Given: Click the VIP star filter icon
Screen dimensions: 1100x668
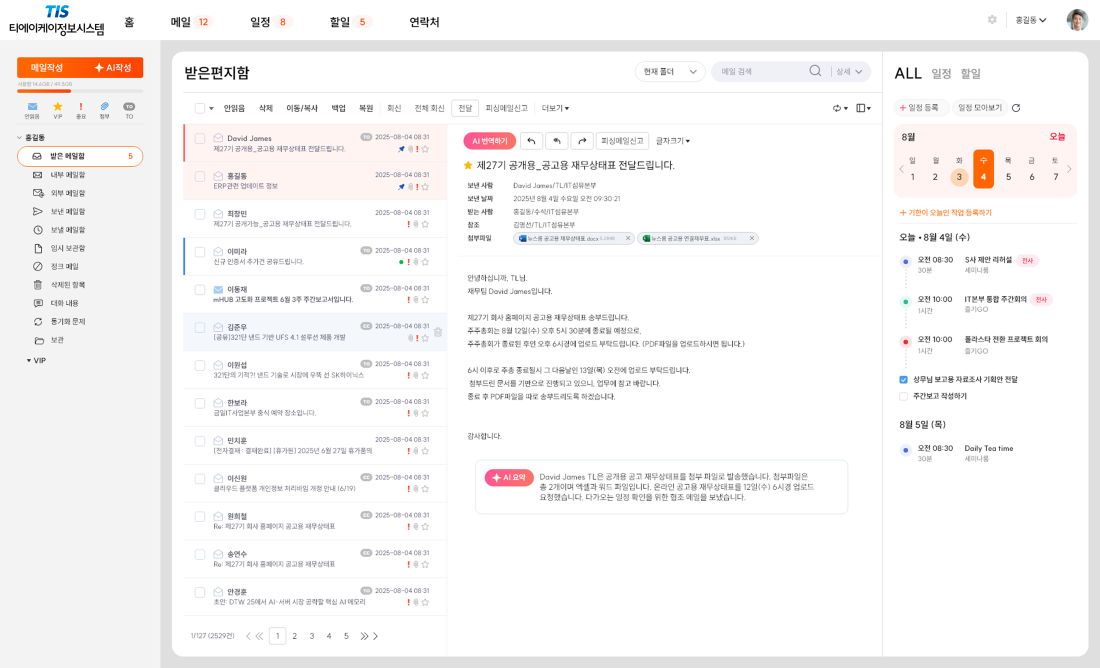Looking at the screenshot, I should (x=57, y=108).
